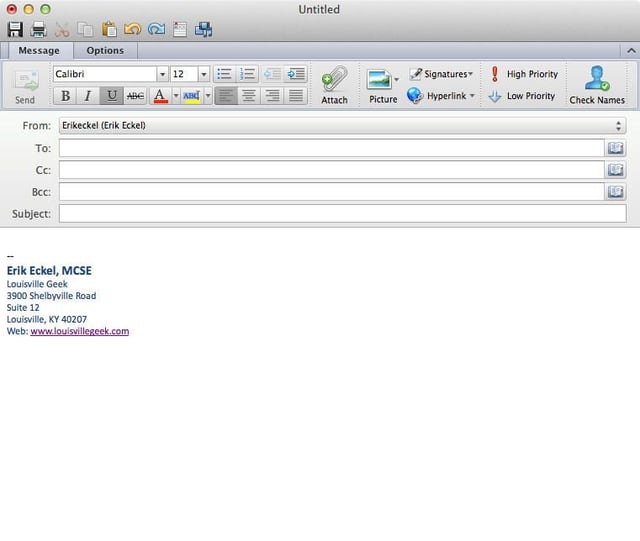The width and height of the screenshot is (640, 541).
Task: Open address book for Cc field
Action: [615, 170]
